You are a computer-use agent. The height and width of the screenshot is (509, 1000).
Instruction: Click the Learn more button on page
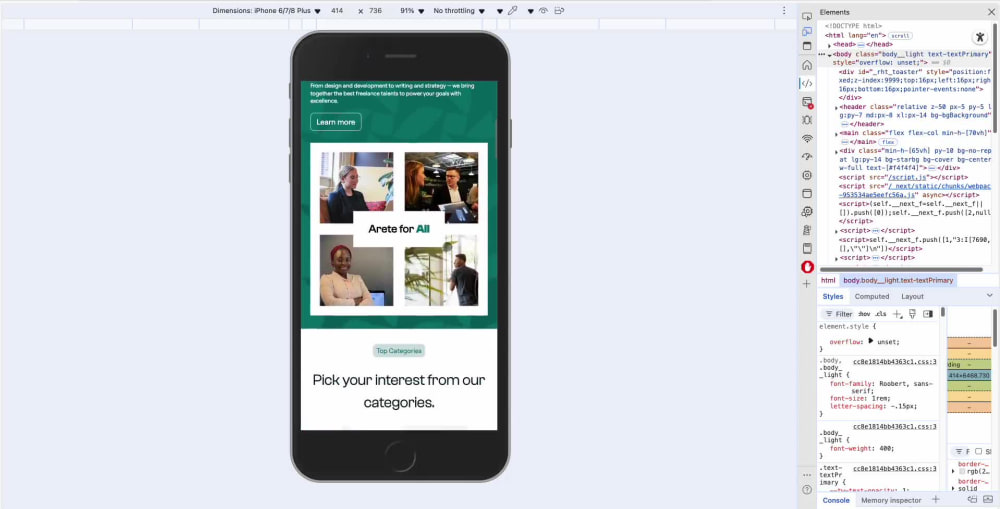coord(335,122)
